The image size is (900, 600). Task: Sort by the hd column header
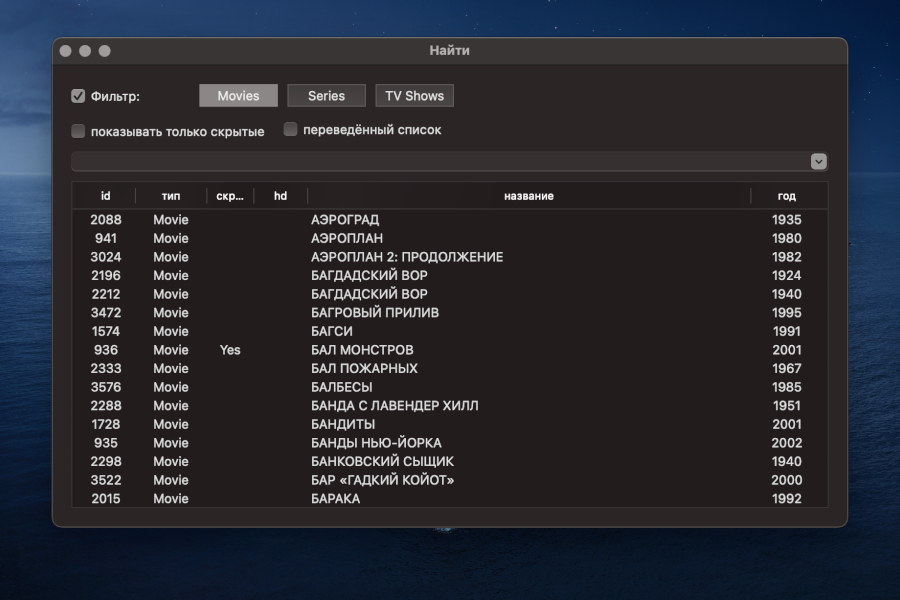click(280, 196)
